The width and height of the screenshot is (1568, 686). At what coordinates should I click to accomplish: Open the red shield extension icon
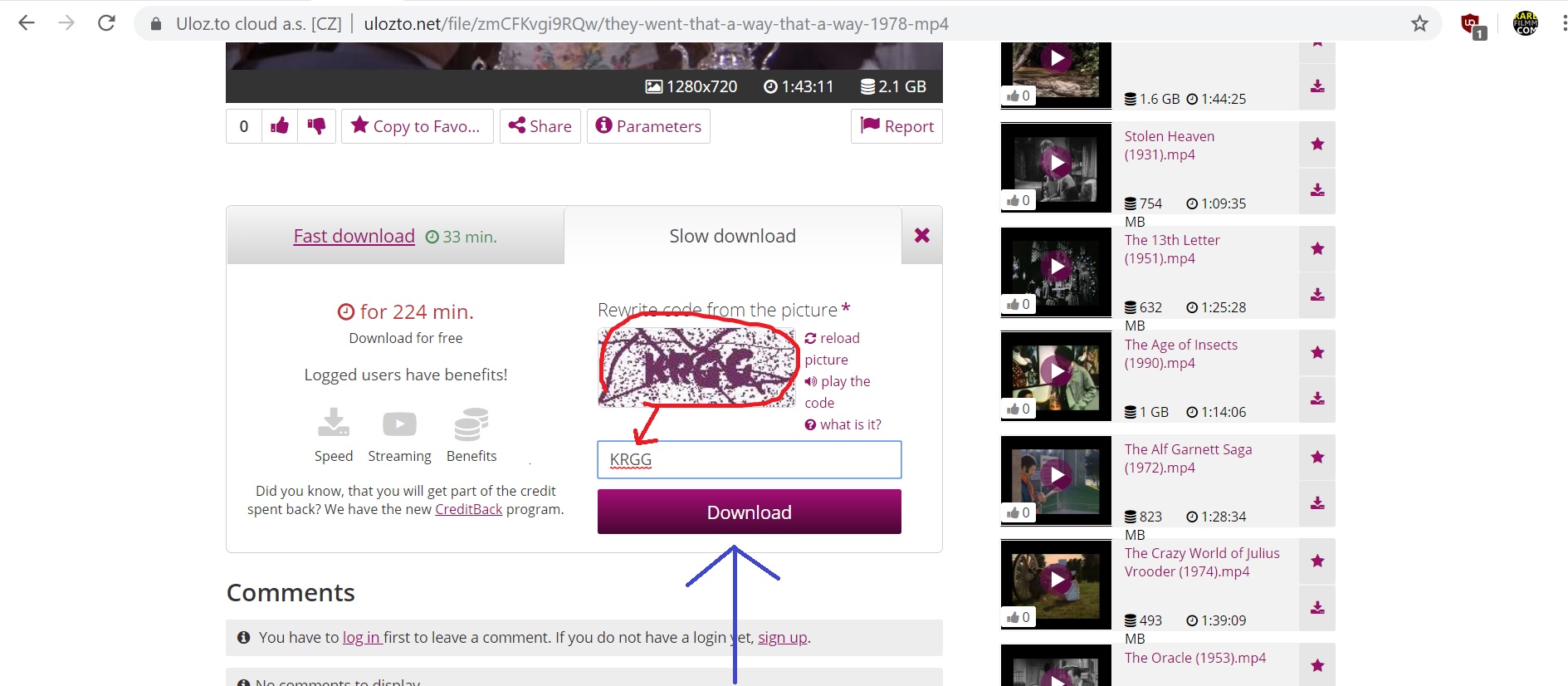click(1473, 25)
